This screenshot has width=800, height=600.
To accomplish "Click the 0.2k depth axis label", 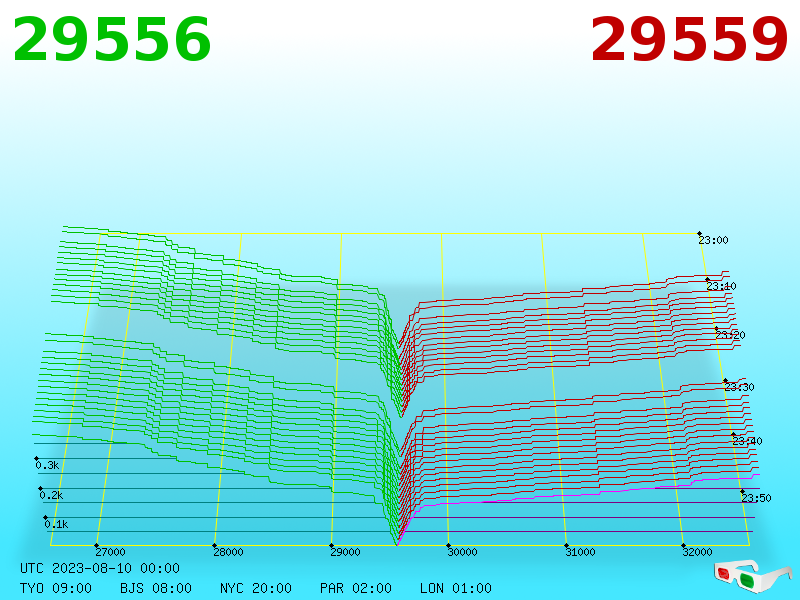I will (x=51, y=495).
